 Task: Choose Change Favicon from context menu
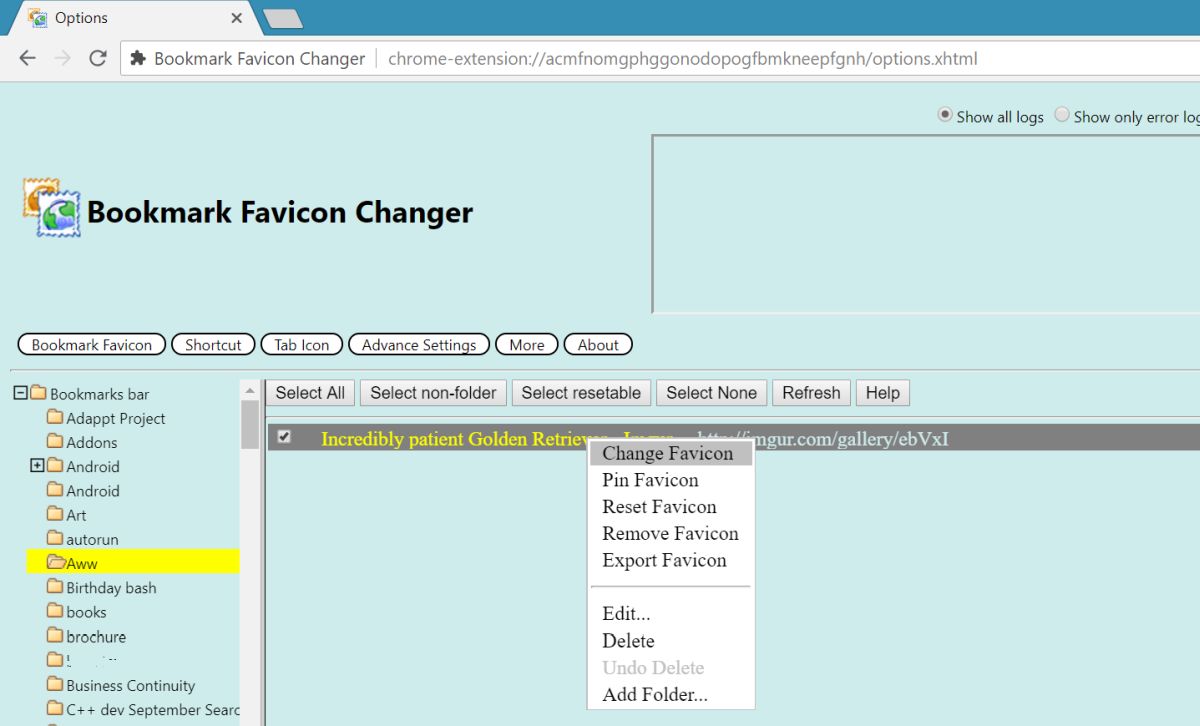671,453
